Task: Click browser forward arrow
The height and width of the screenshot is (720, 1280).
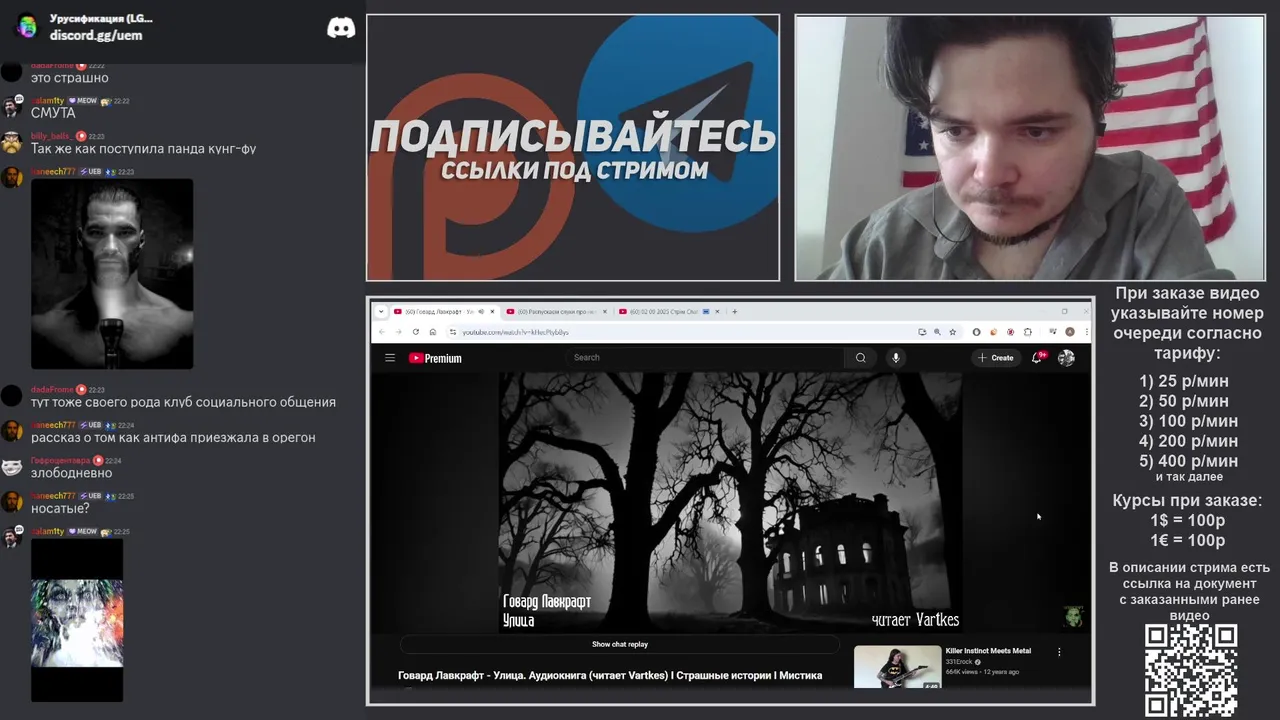Action: coord(398,332)
